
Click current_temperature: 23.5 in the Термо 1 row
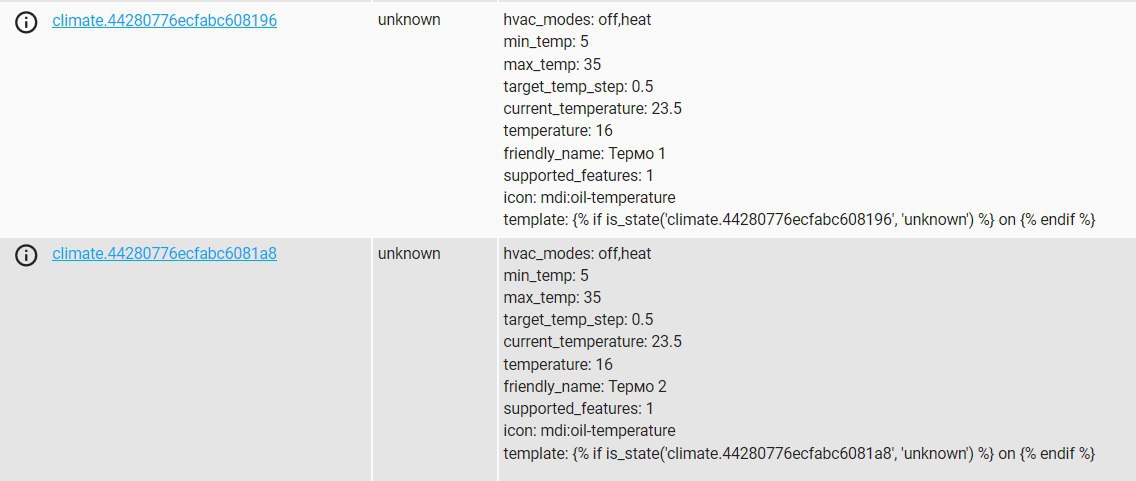click(592, 109)
